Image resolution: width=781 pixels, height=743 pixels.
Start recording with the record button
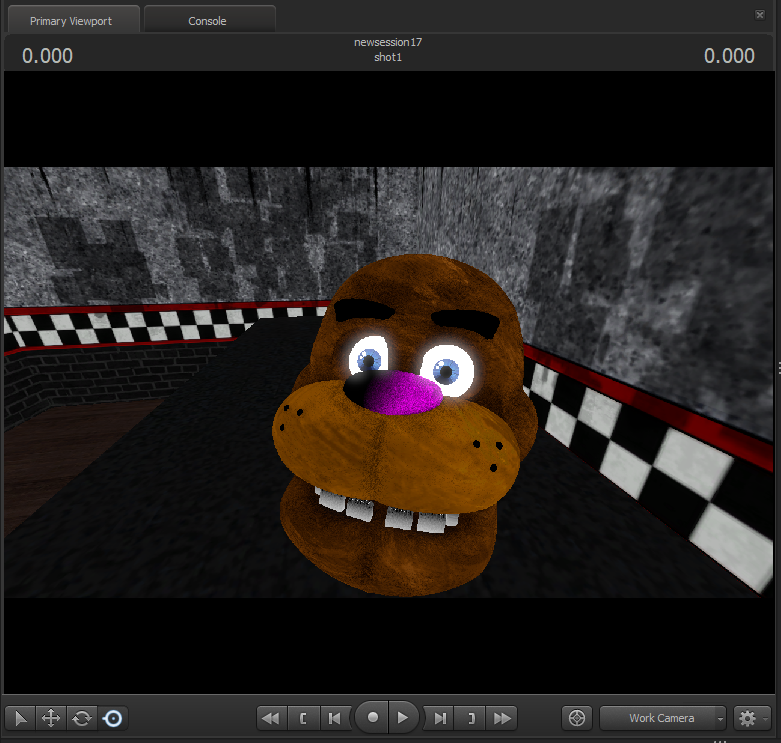[372, 718]
